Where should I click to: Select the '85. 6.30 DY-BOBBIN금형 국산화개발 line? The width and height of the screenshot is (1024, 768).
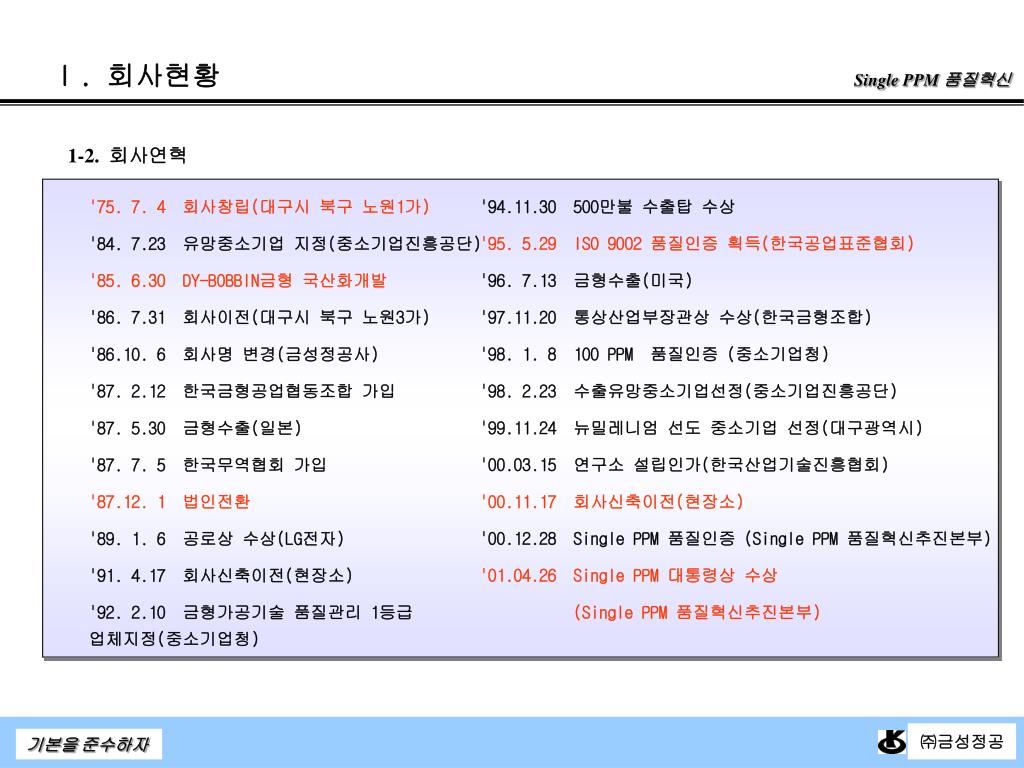pos(238,281)
